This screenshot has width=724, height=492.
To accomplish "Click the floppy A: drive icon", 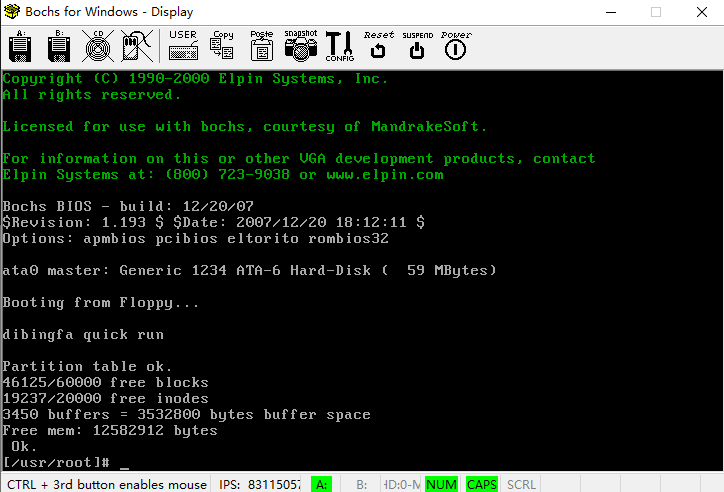I will [20, 46].
